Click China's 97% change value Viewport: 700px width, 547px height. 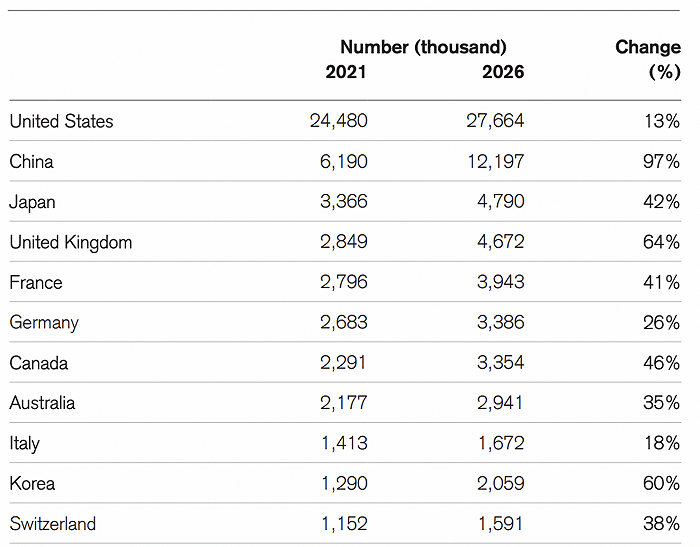pos(660,162)
